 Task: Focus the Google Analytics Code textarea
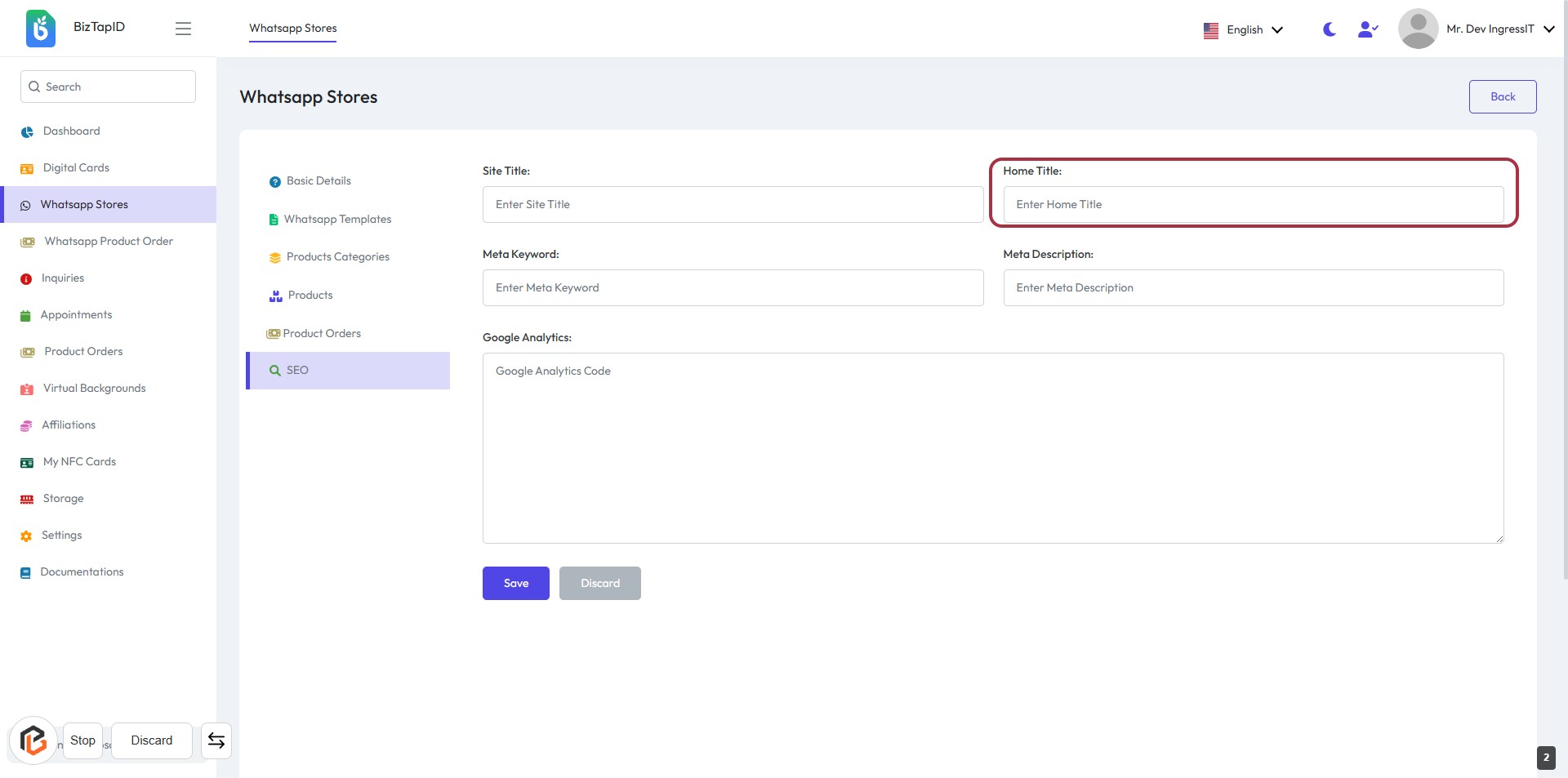click(x=992, y=448)
